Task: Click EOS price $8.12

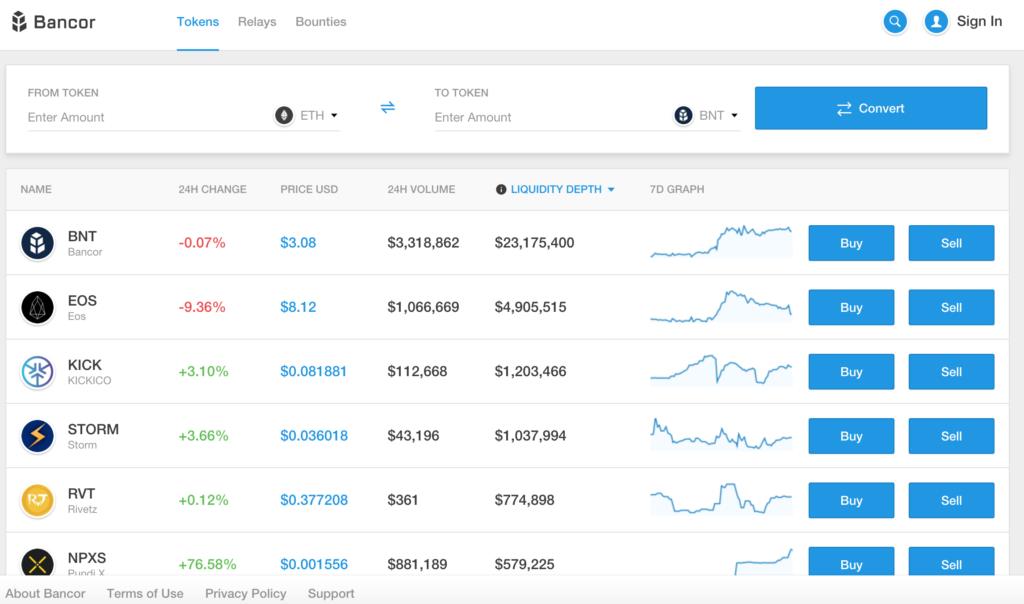Action: pyautogui.click(x=298, y=307)
